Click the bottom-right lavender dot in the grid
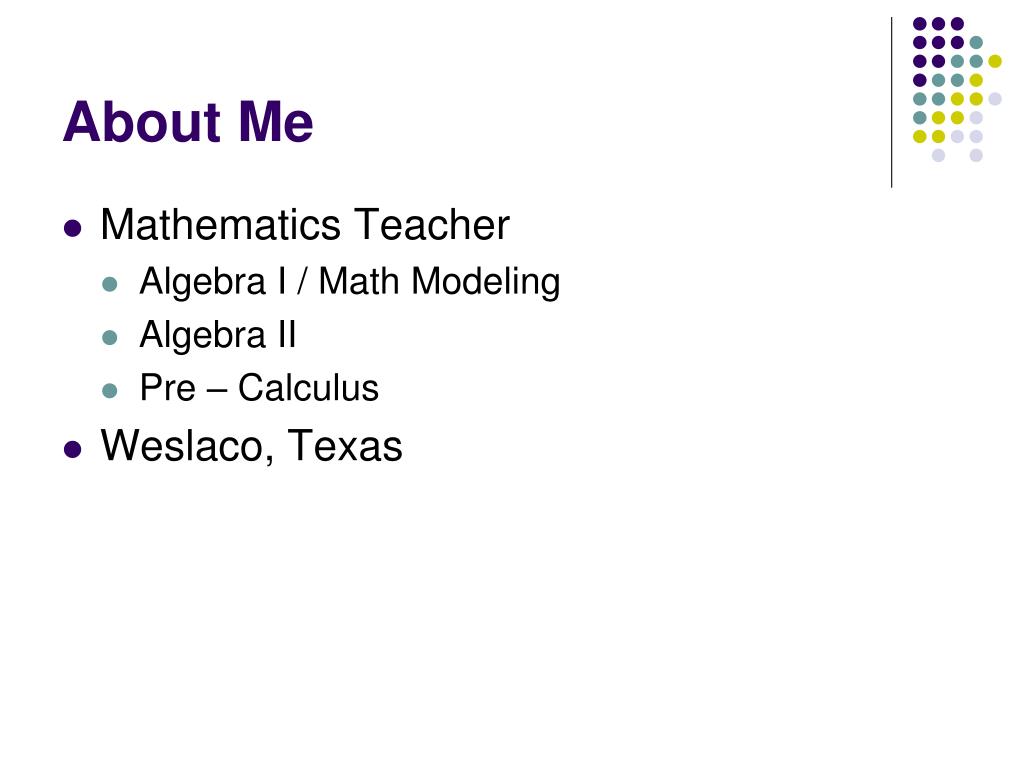 (x=976, y=155)
